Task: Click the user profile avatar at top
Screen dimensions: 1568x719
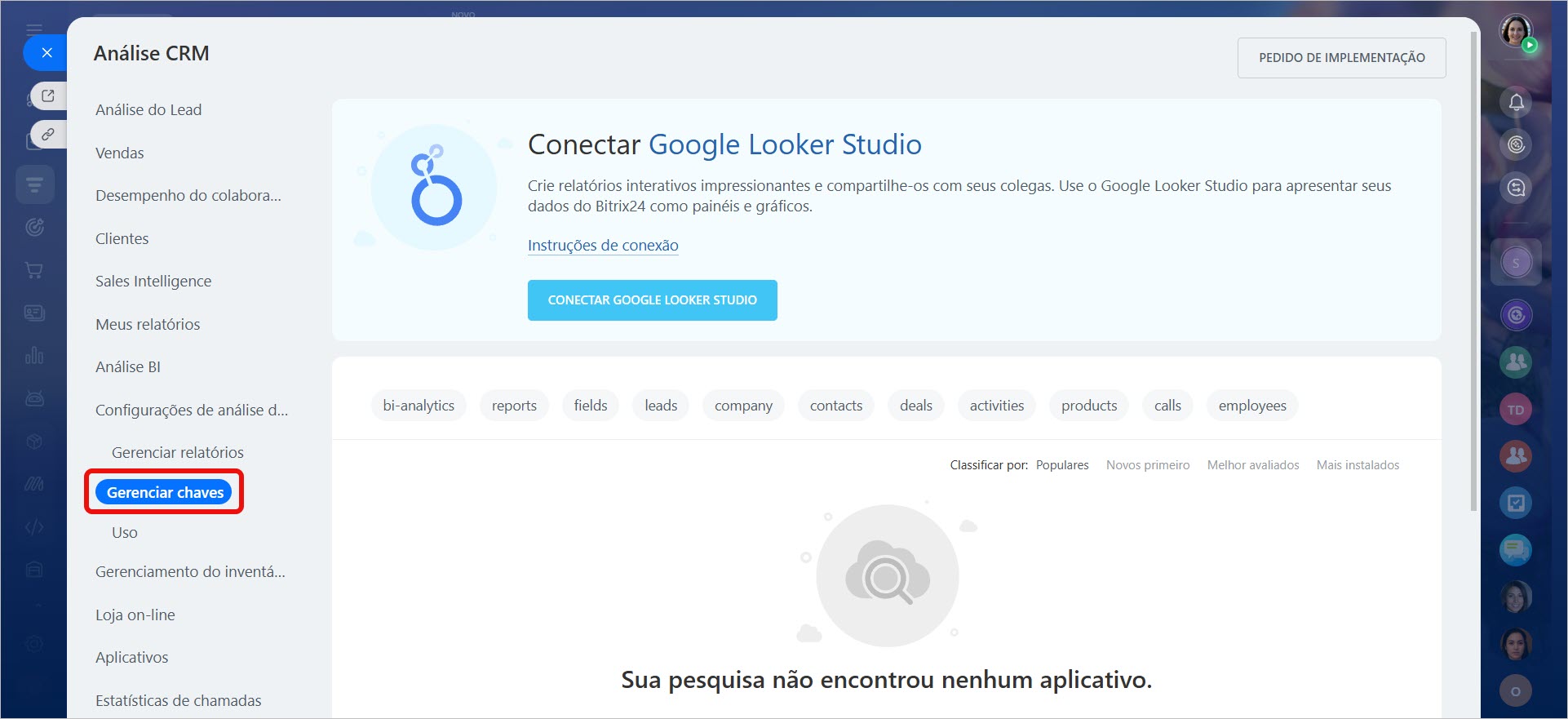Action: (x=1516, y=32)
